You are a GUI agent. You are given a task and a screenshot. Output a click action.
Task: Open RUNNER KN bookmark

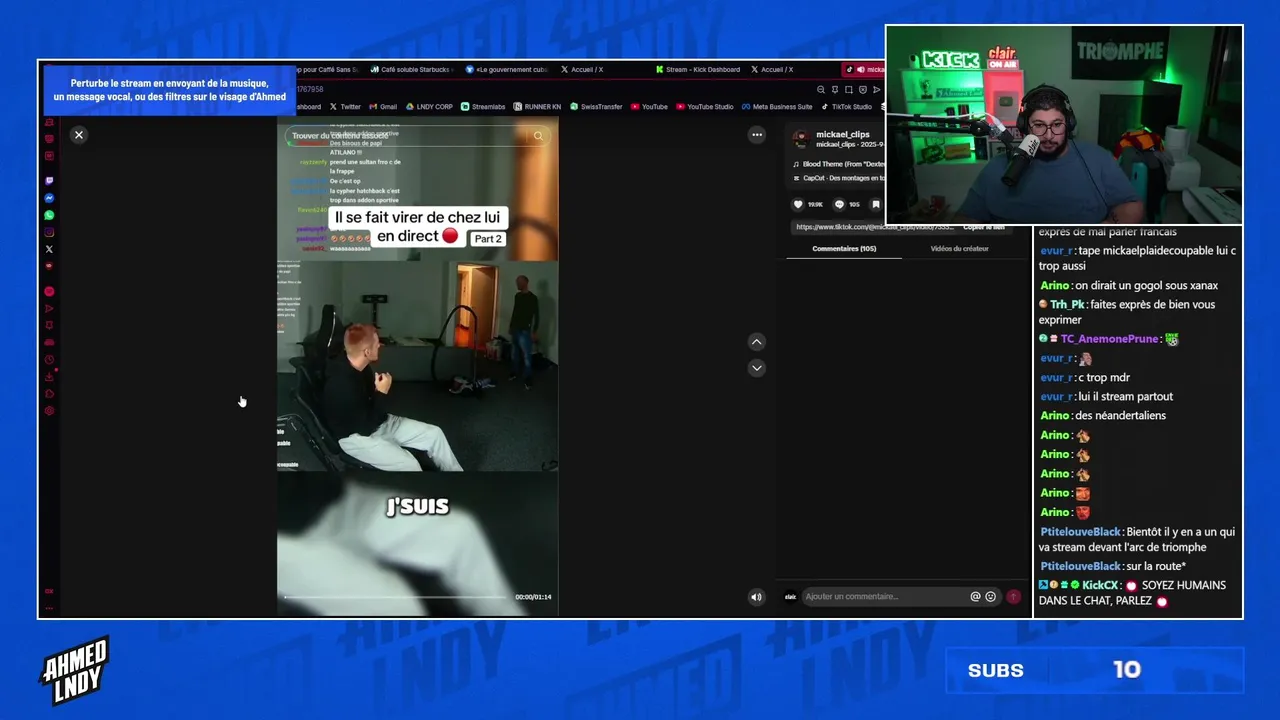[537, 107]
